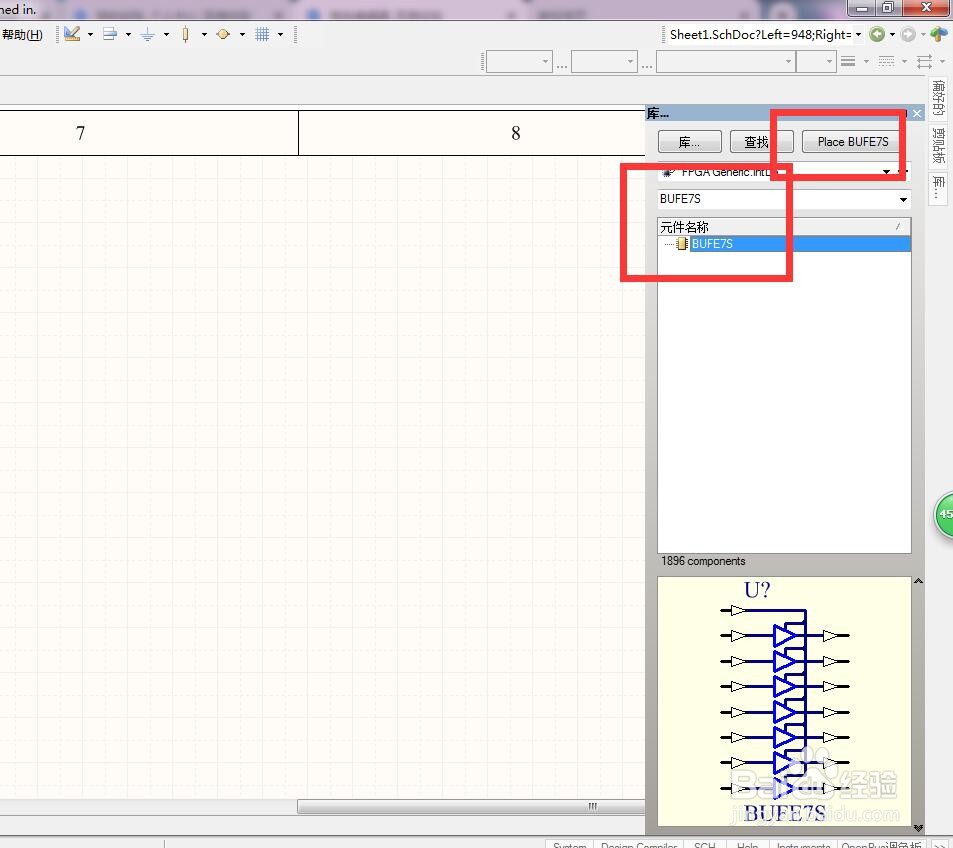Select the digital device component icon

click(185, 35)
